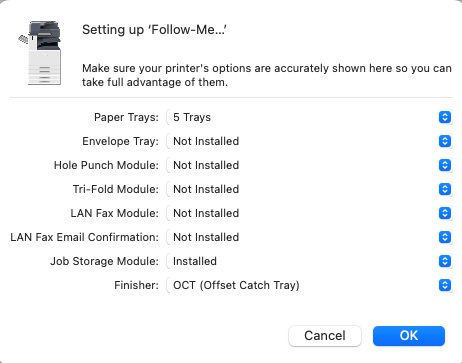Image resolution: width=462 pixels, height=363 pixels.
Task: Confirm printer setup with OK button
Action: tap(409, 336)
